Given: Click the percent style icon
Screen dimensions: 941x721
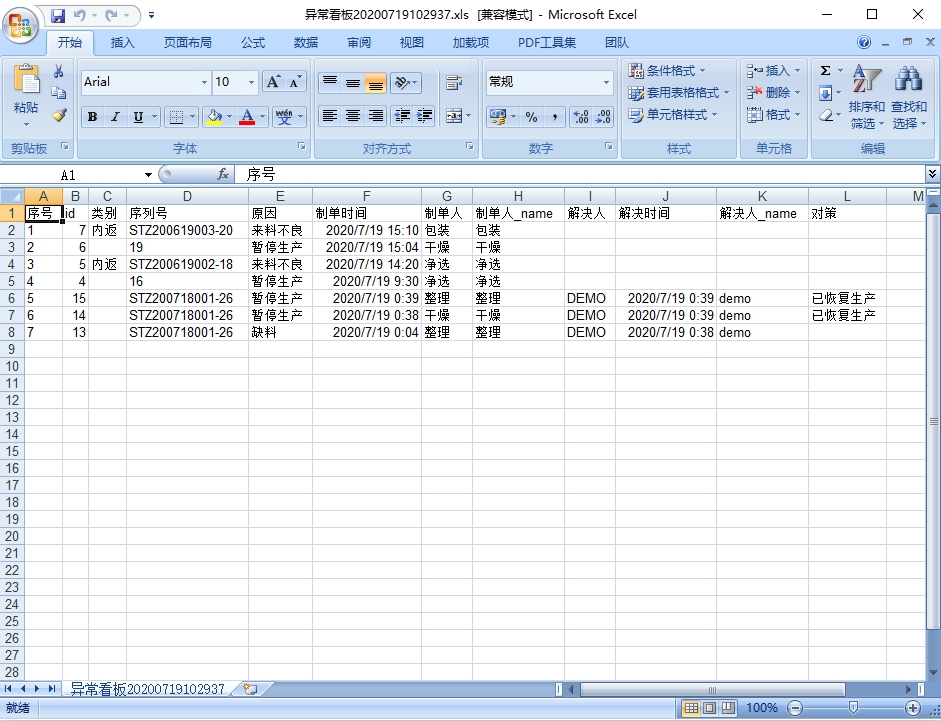Looking at the screenshot, I should (x=531, y=117).
